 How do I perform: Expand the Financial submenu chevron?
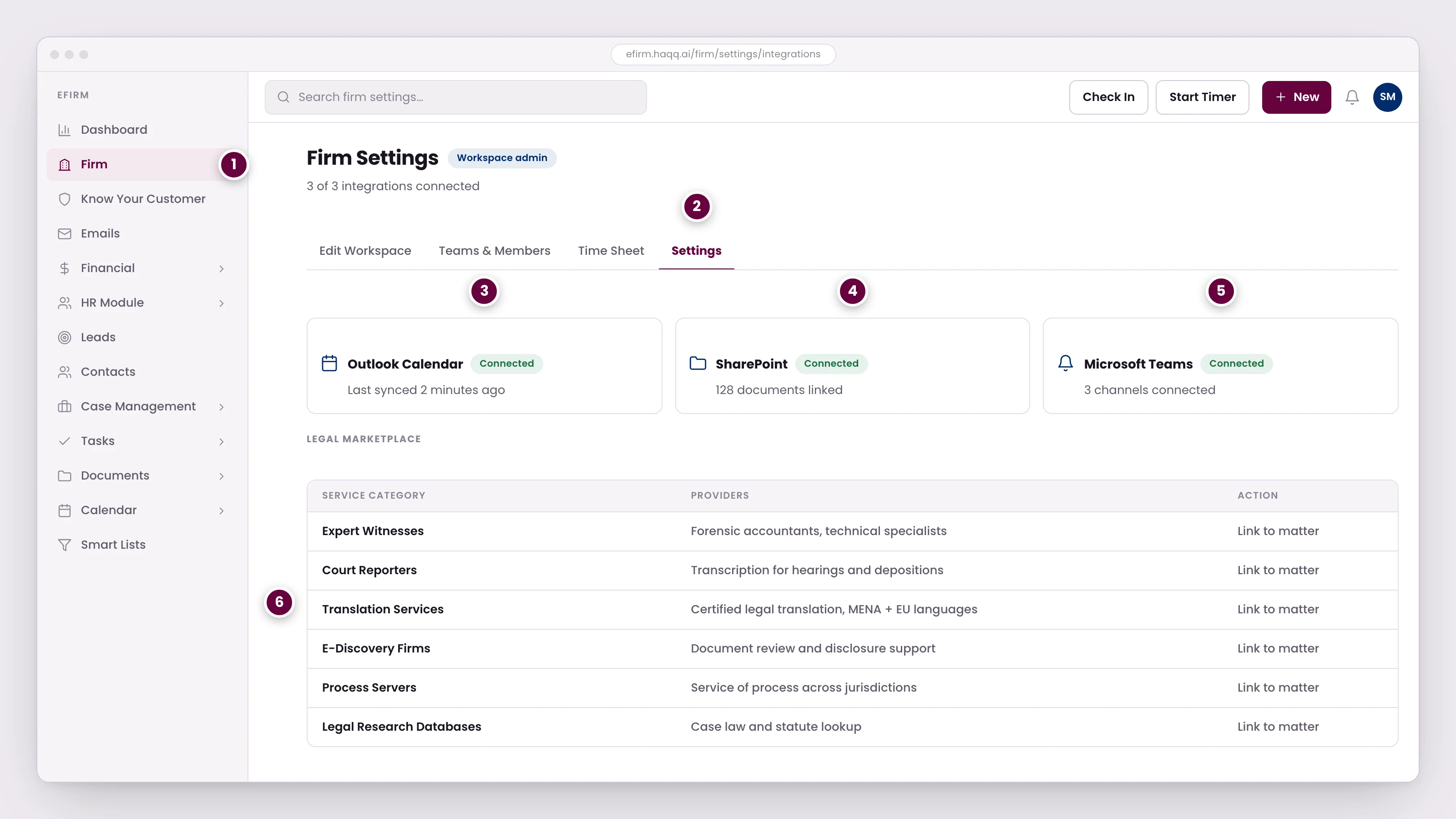pyautogui.click(x=222, y=268)
